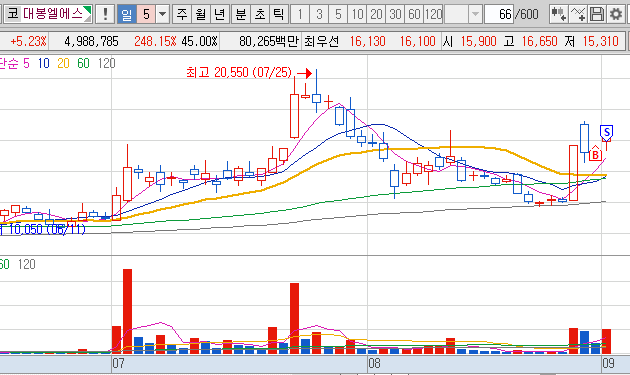Click the 45.00% value
The image size is (630, 375).
pyautogui.click(x=199, y=41)
